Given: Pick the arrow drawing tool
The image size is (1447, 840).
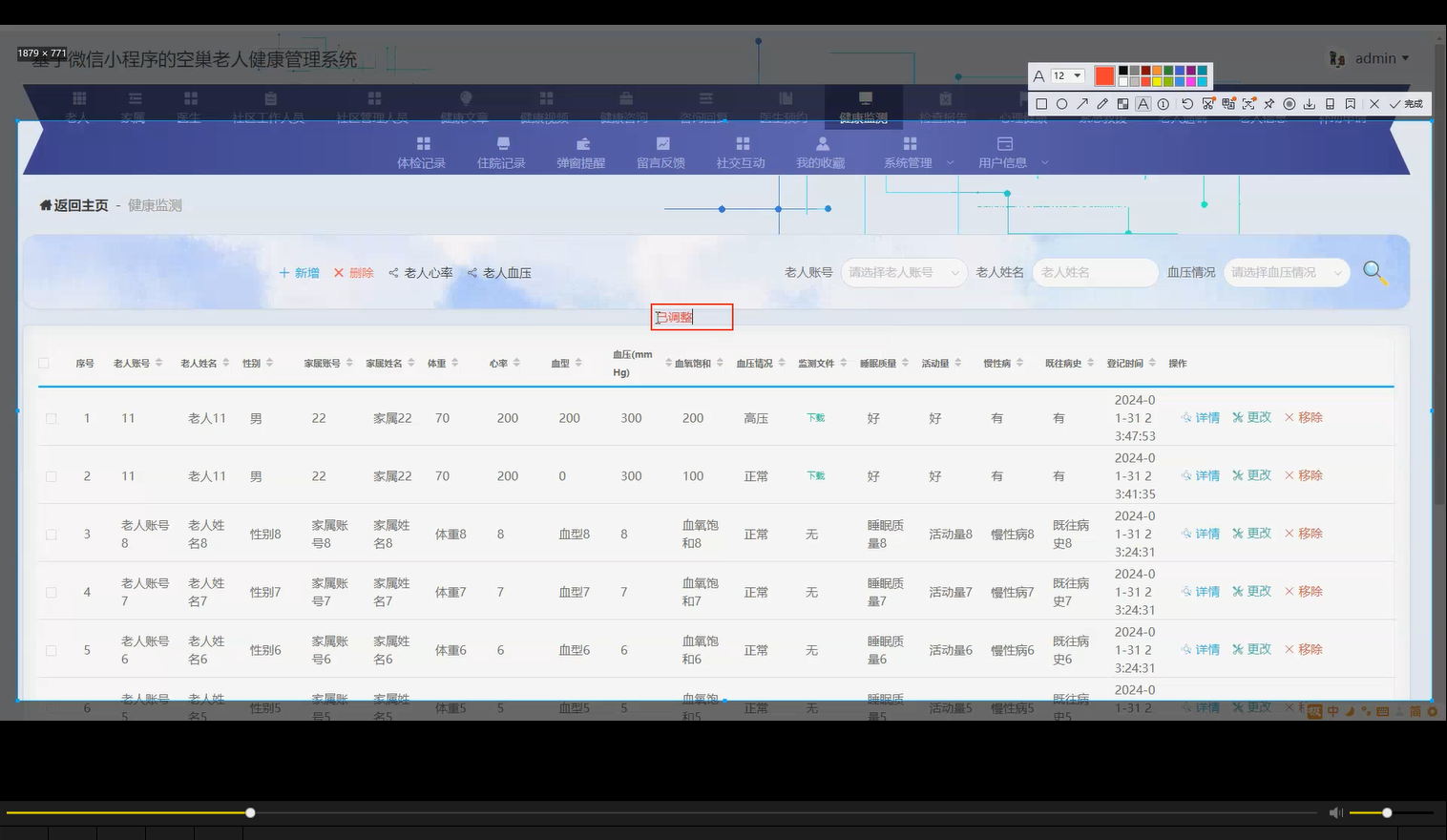Looking at the screenshot, I should (1082, 103).
